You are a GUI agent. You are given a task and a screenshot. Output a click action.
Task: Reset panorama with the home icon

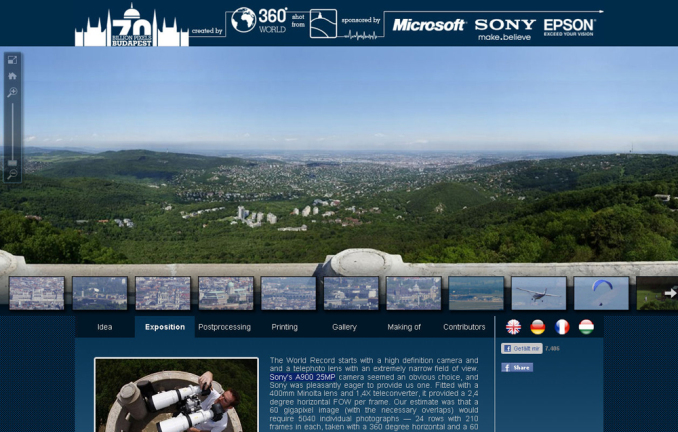pyautogui.click(x=13, y=76)
